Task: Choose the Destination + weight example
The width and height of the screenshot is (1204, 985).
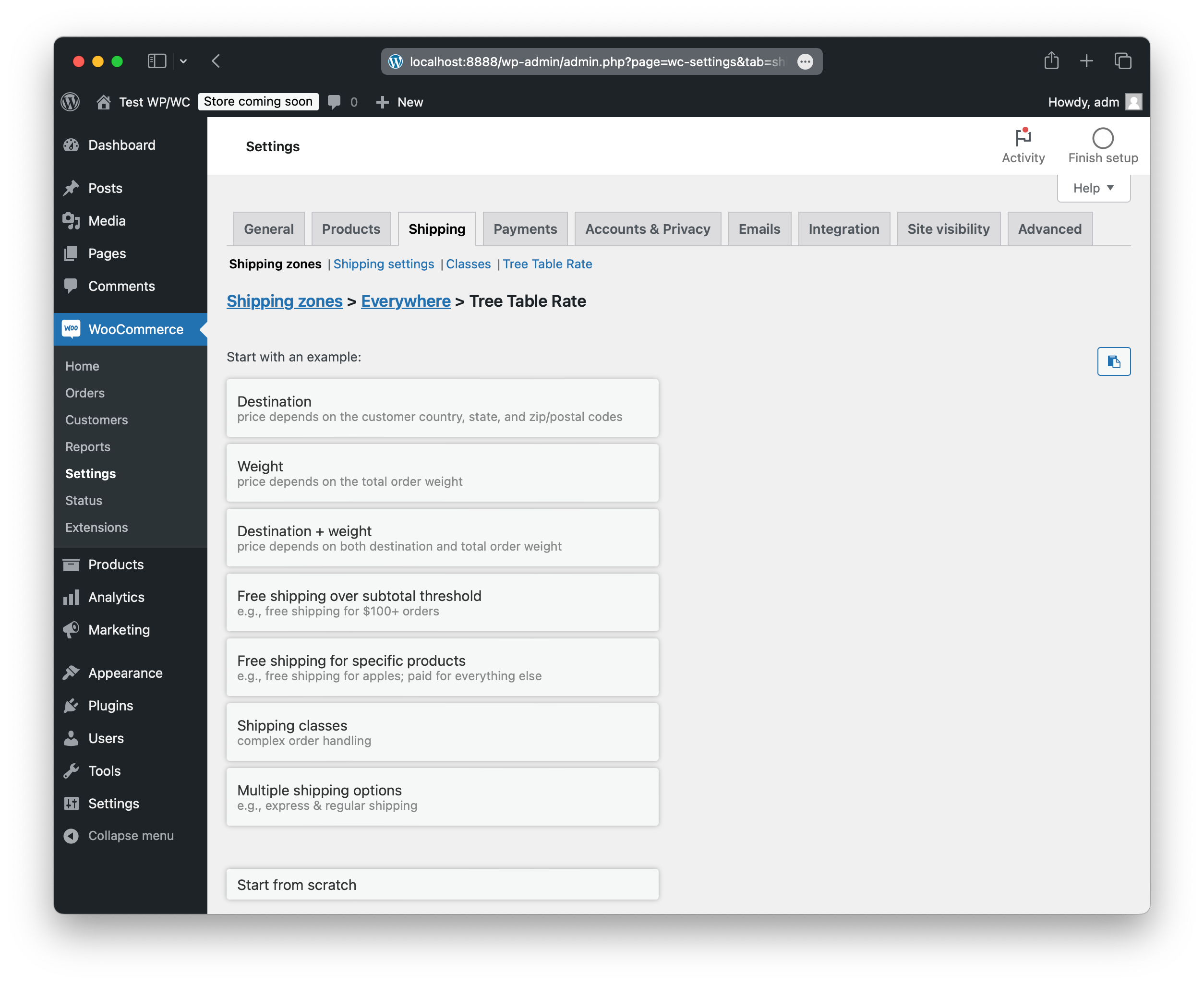Action: 443,538
